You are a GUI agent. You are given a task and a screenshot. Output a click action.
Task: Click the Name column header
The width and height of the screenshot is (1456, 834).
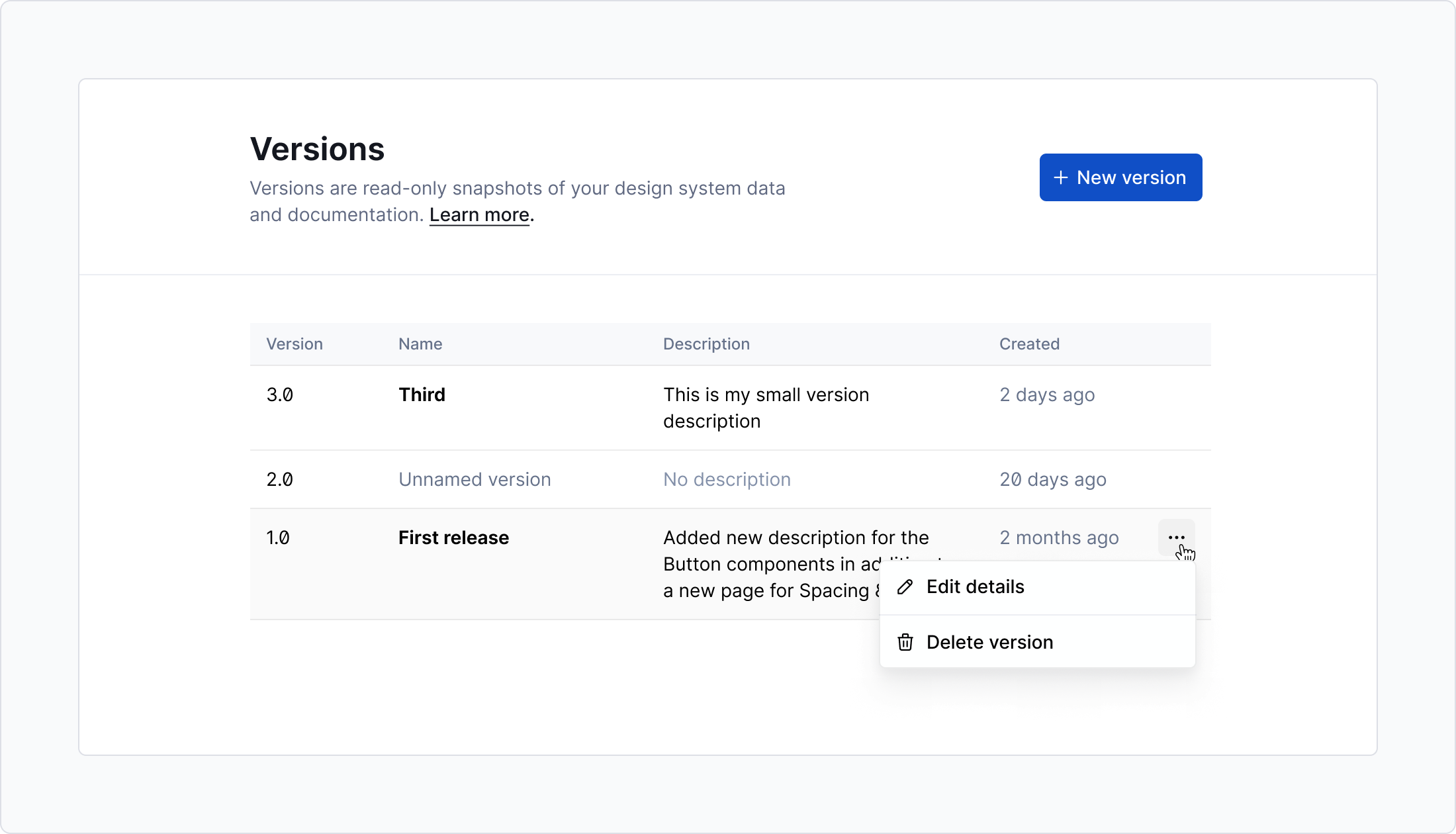click(420, 344)
